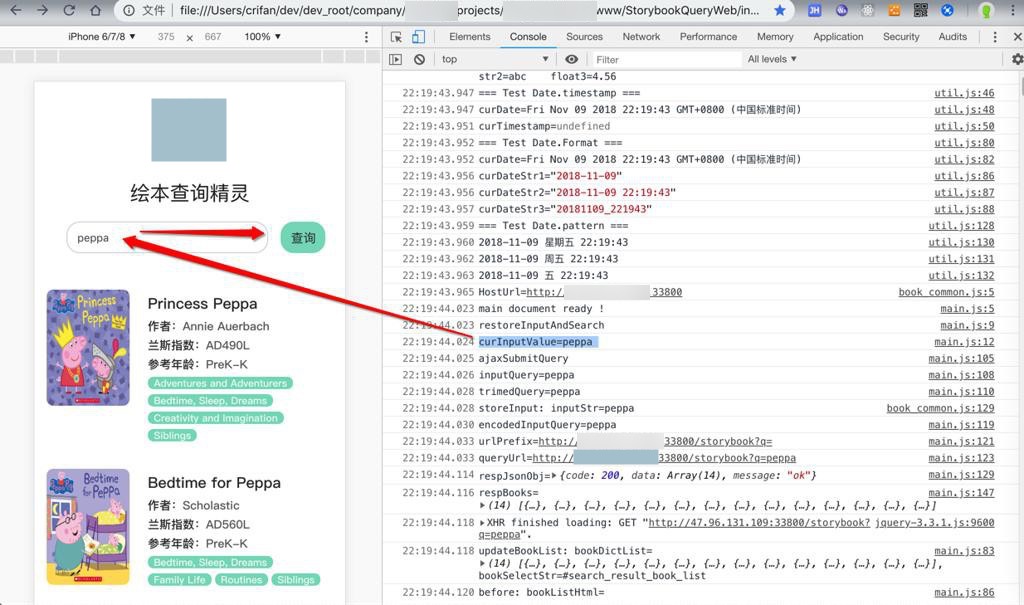
Task: Go forward with browser forward arrow
Action: click(x=42, y=10)
